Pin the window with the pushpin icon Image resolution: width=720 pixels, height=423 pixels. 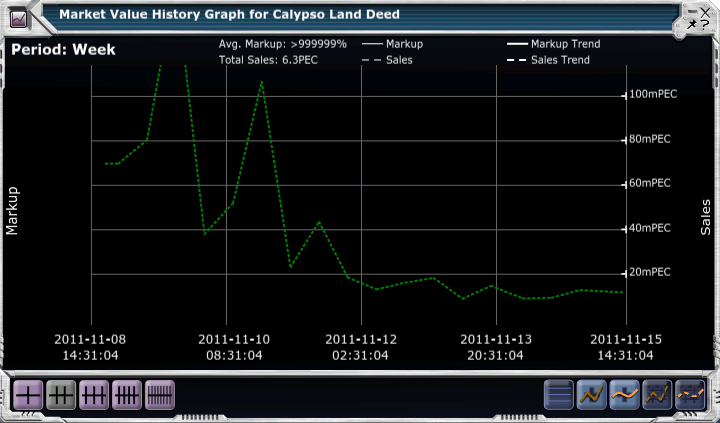tap(692, 24)
